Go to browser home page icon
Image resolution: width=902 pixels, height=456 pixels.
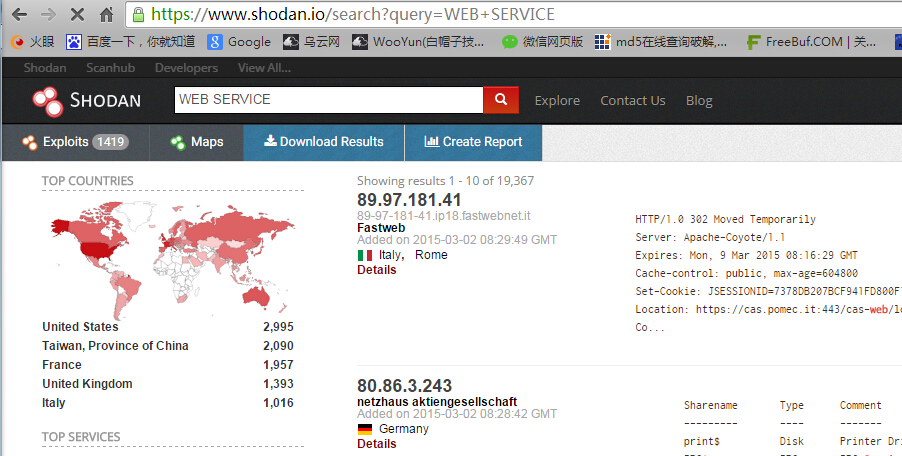[x=107, y=15]
